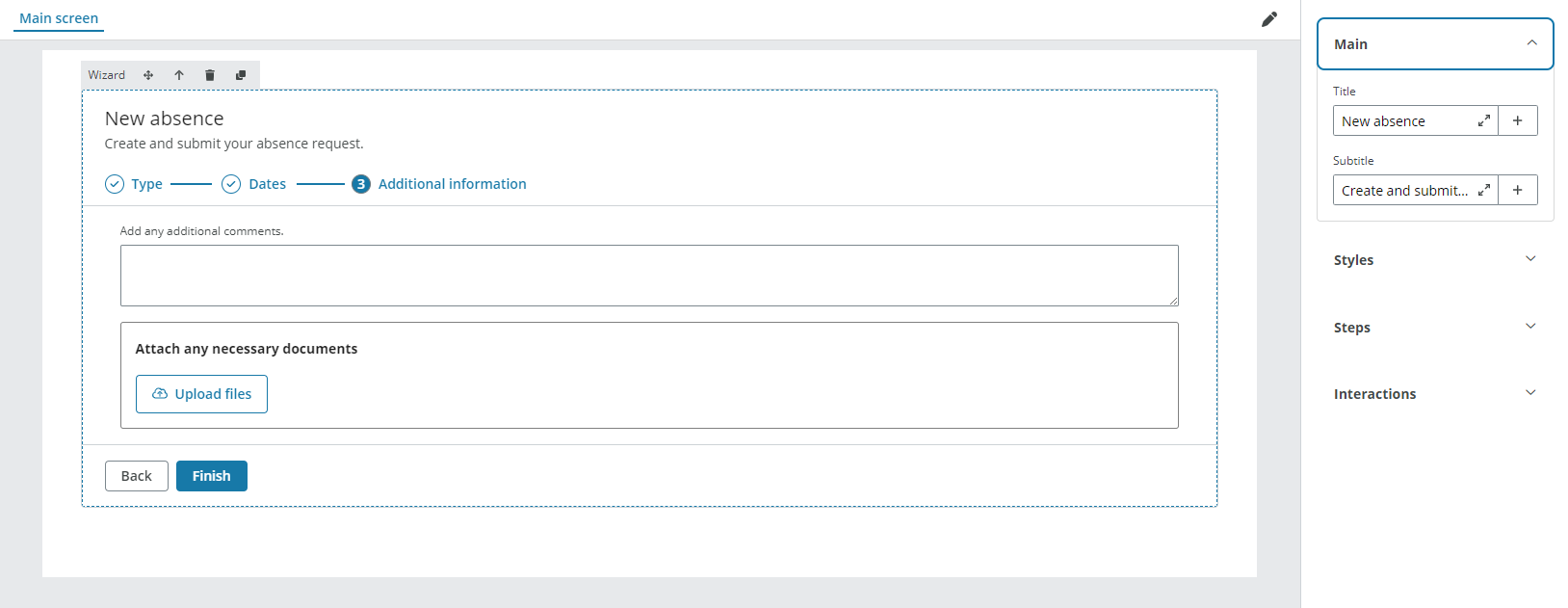Click the Back button in the wizard

[136, 475]
